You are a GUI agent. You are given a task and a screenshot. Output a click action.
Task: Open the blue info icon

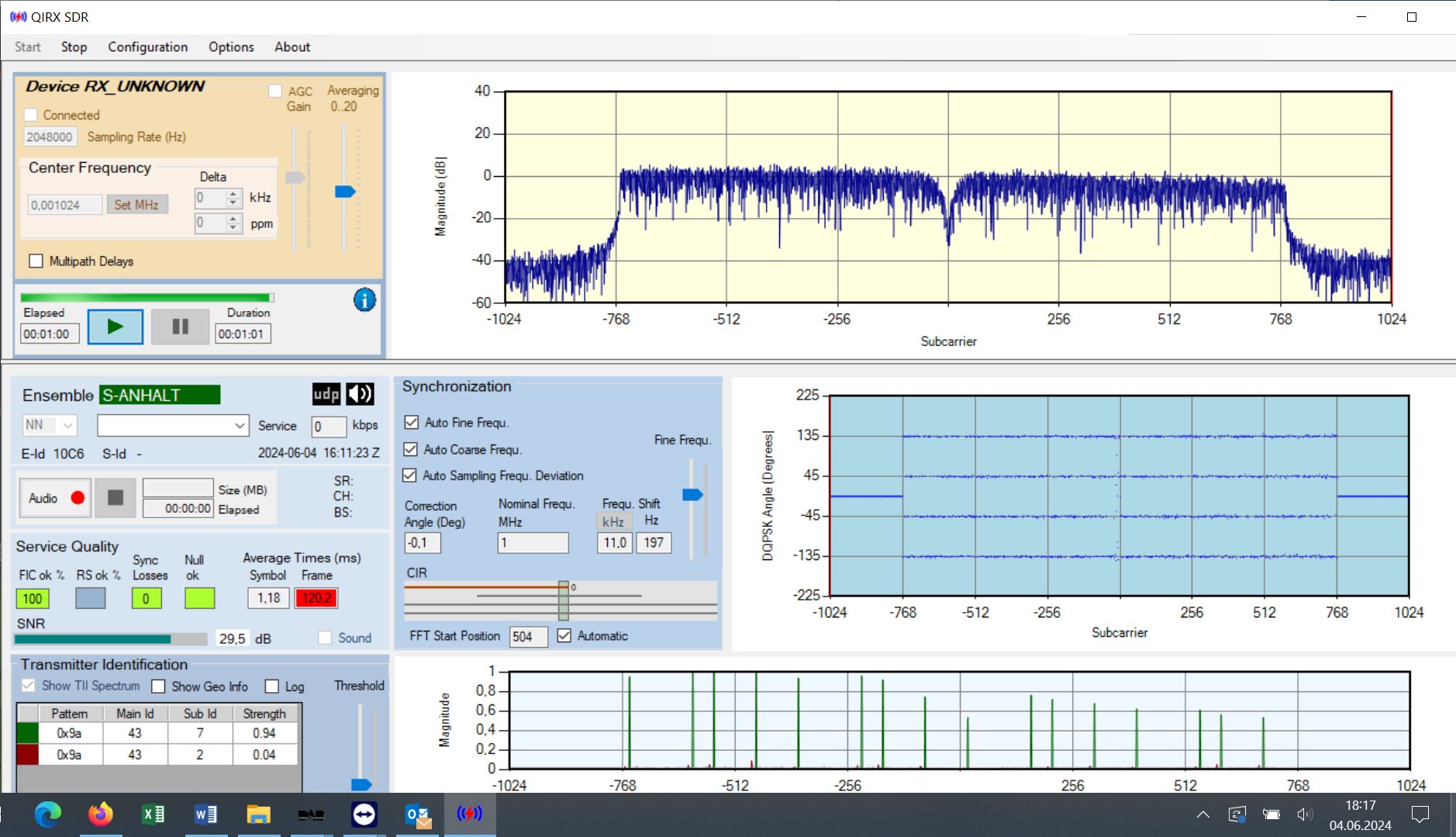click(x=364, y=300)
